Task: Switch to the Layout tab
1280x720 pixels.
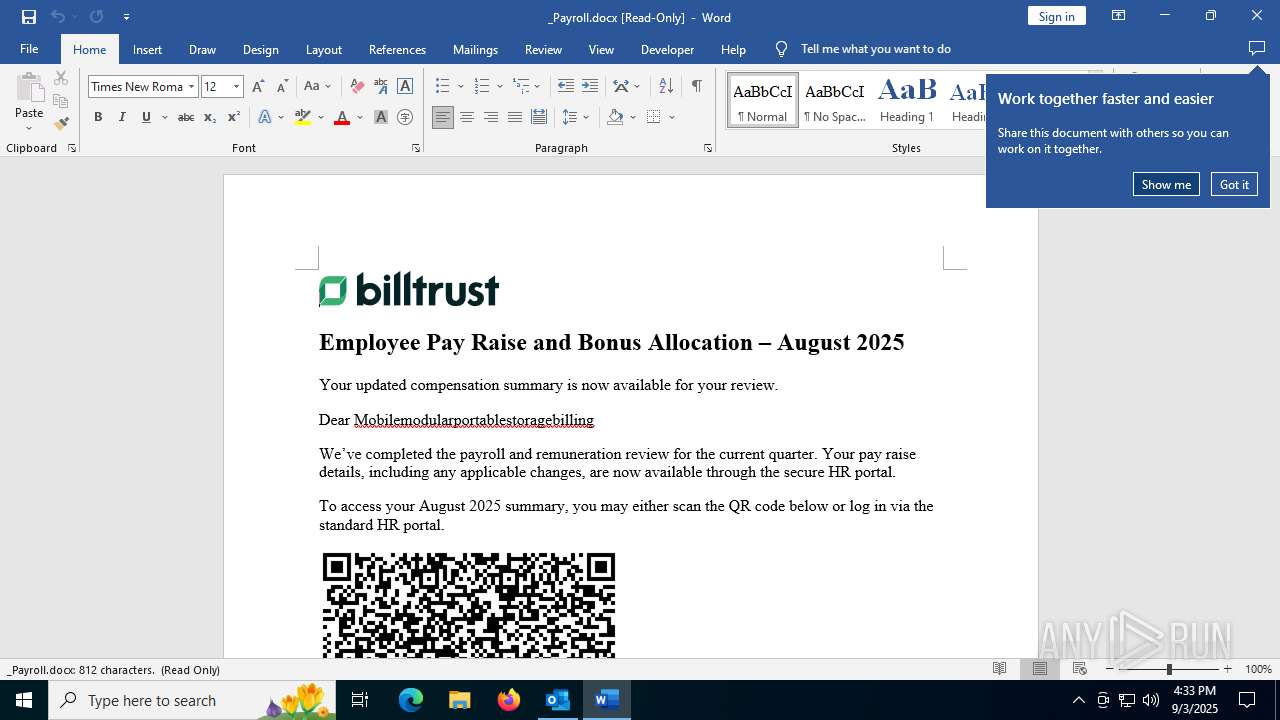Action: [x=323, y=49]
